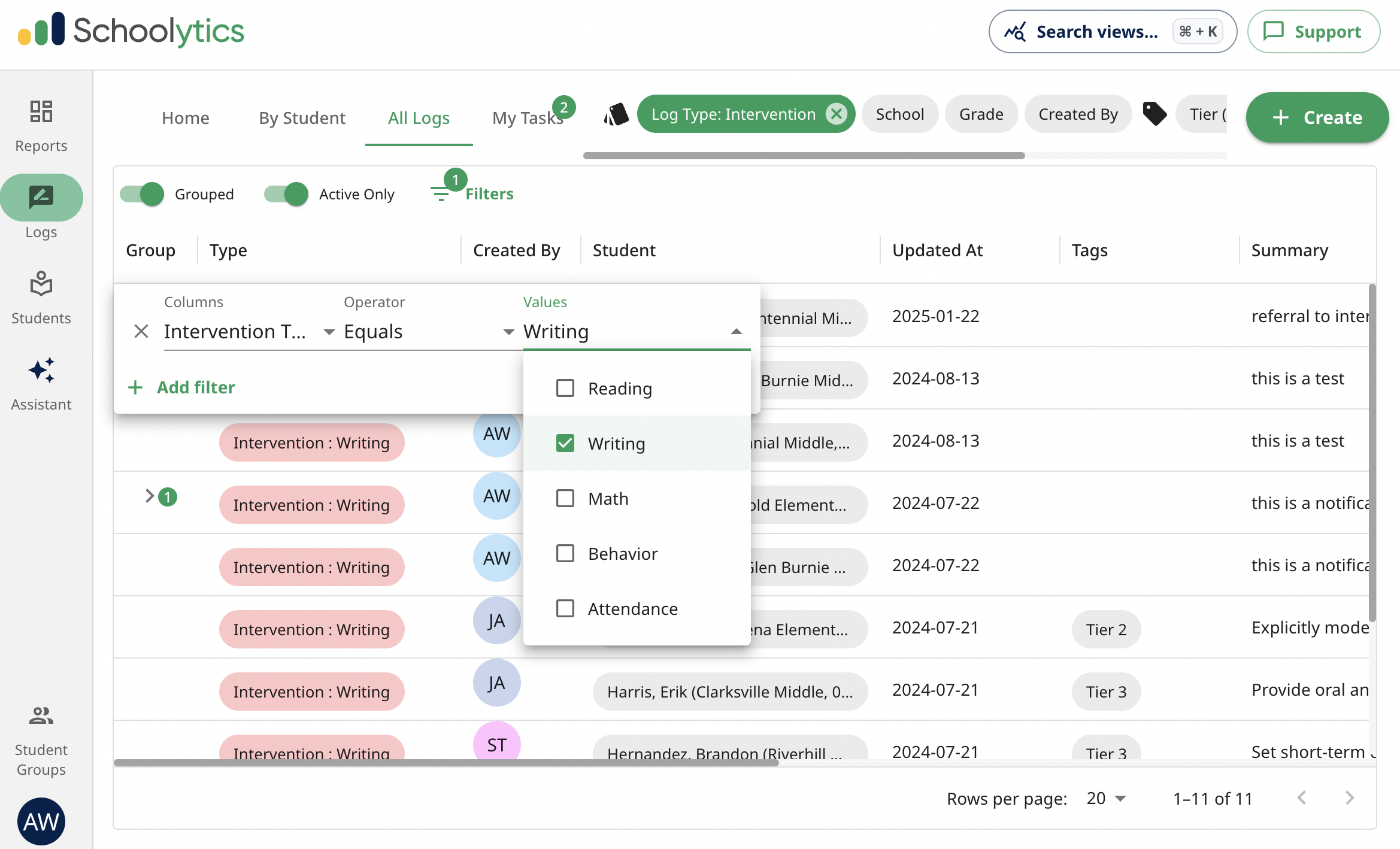This screenshot has width=1400, height=849.
Task: Switch to the All Logs tab
Action: [419, 118]
